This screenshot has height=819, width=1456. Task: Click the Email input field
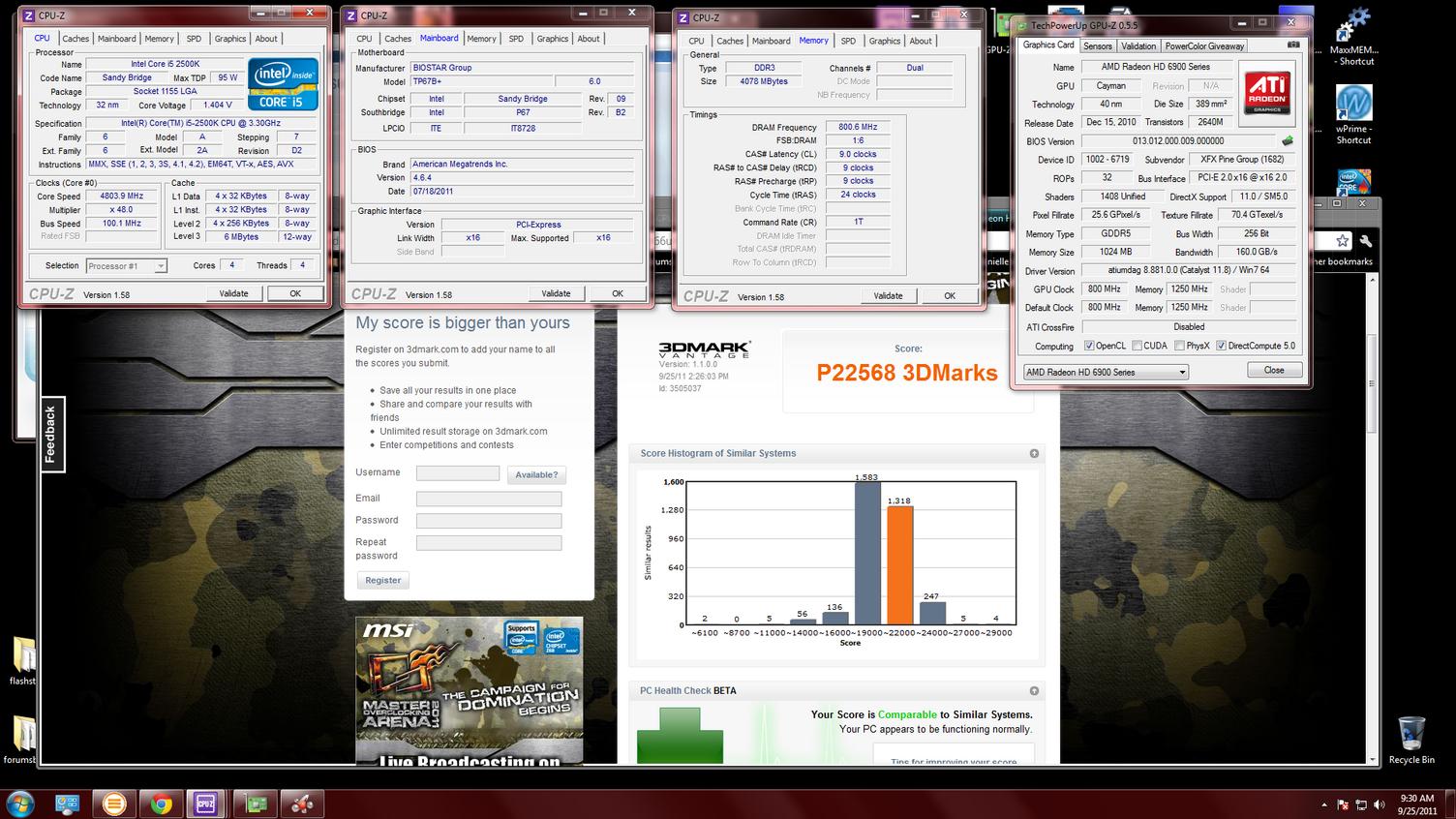click(x=489, y=499)
